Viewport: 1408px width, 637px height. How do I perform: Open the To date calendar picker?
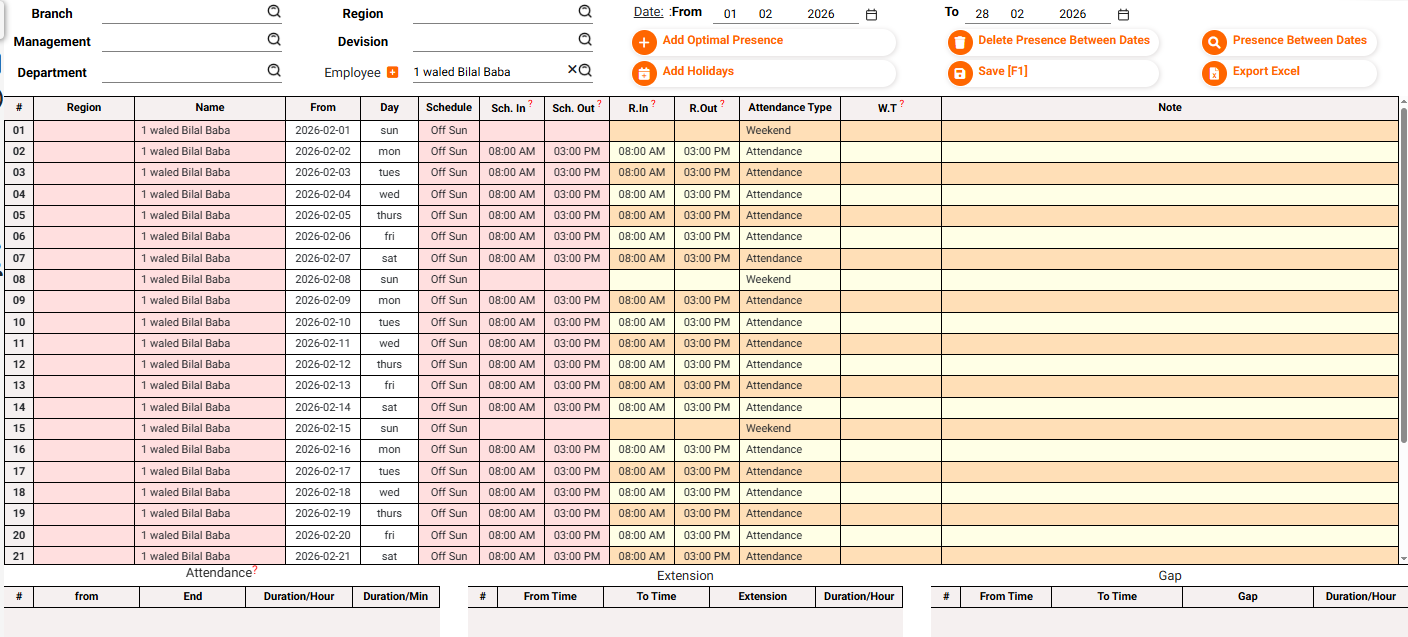click(x=1123, y=15)
